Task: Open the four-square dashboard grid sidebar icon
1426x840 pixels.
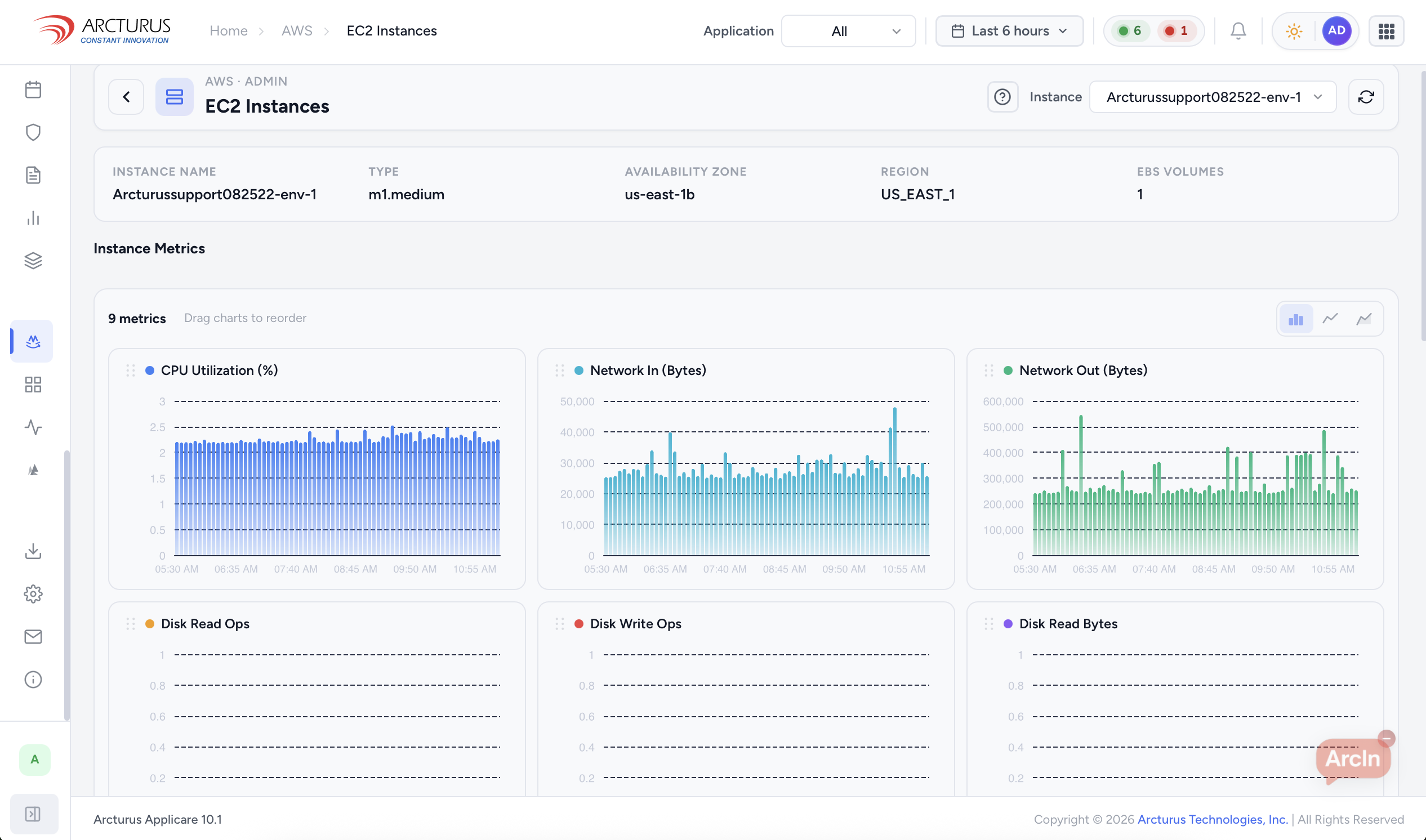Action: click(33, 385)
